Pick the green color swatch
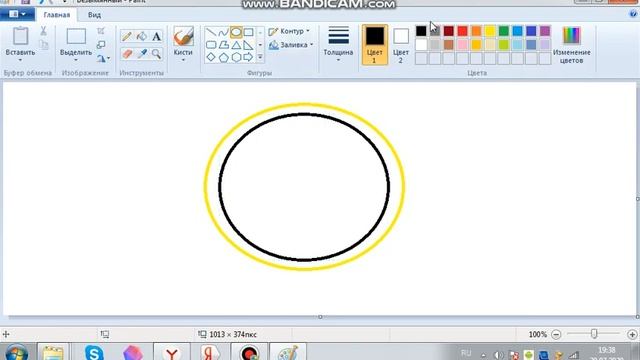The height and width of the screenshot is (360, 640). point(504,31)
